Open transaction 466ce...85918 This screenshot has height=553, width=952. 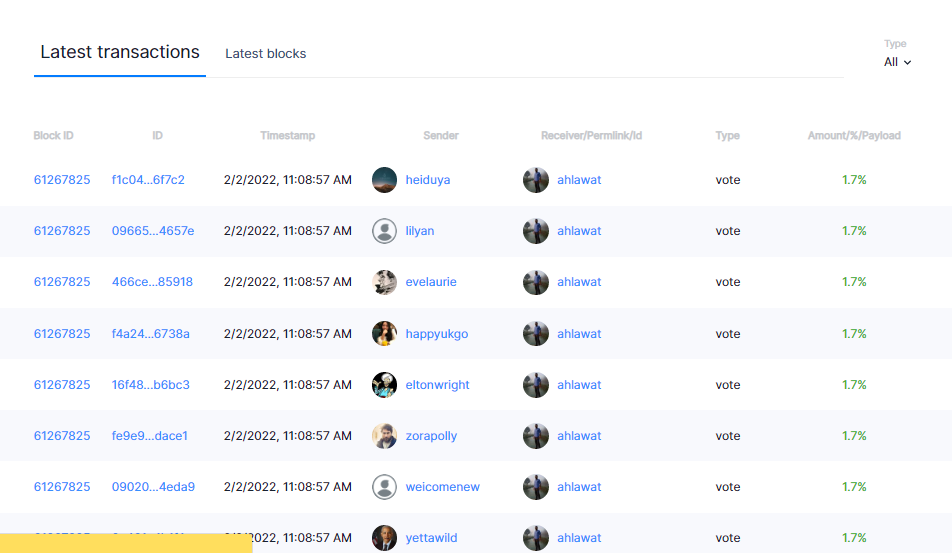tap(152, 282)
